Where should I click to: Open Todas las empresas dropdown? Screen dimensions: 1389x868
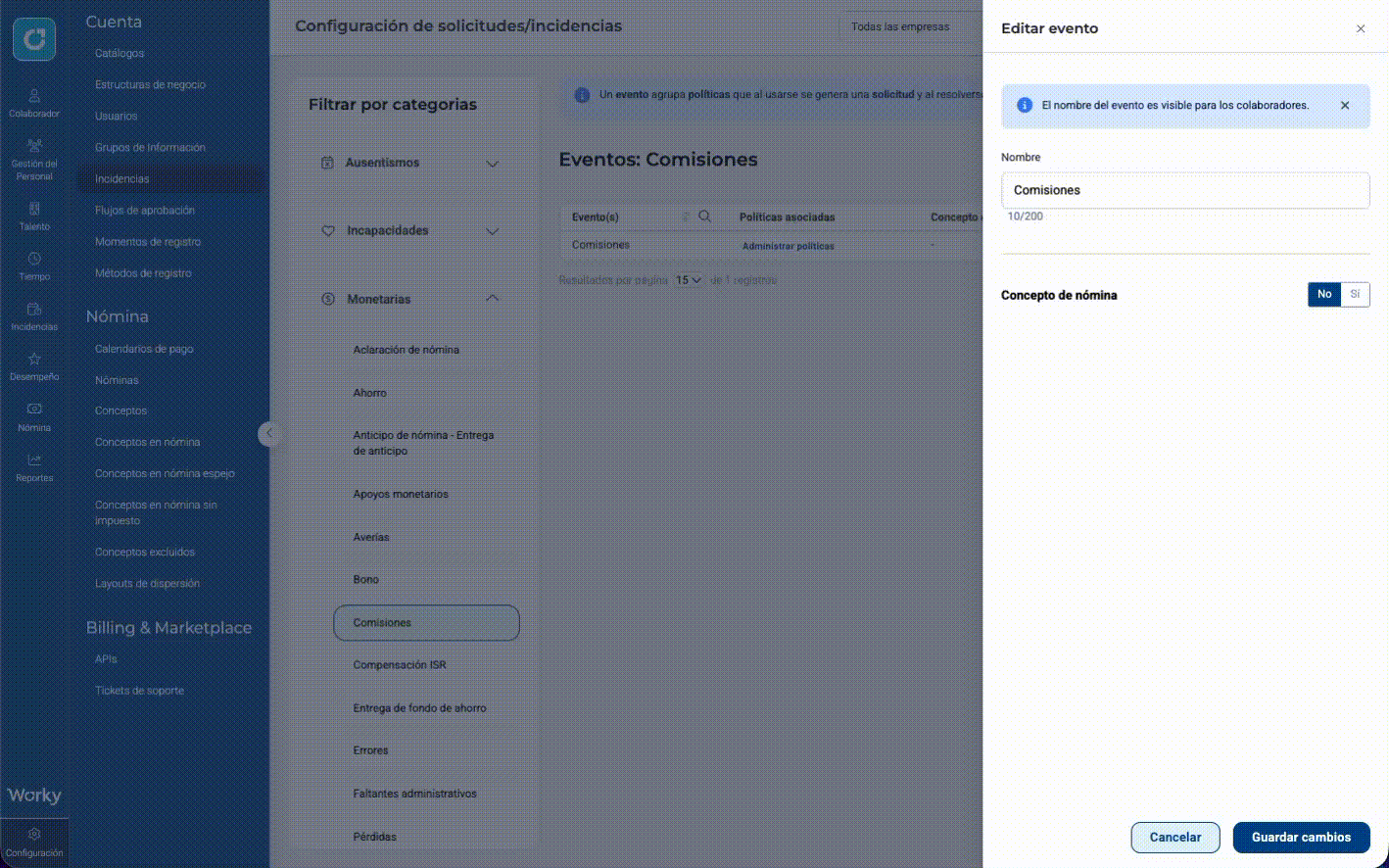(x=911, y=26)
